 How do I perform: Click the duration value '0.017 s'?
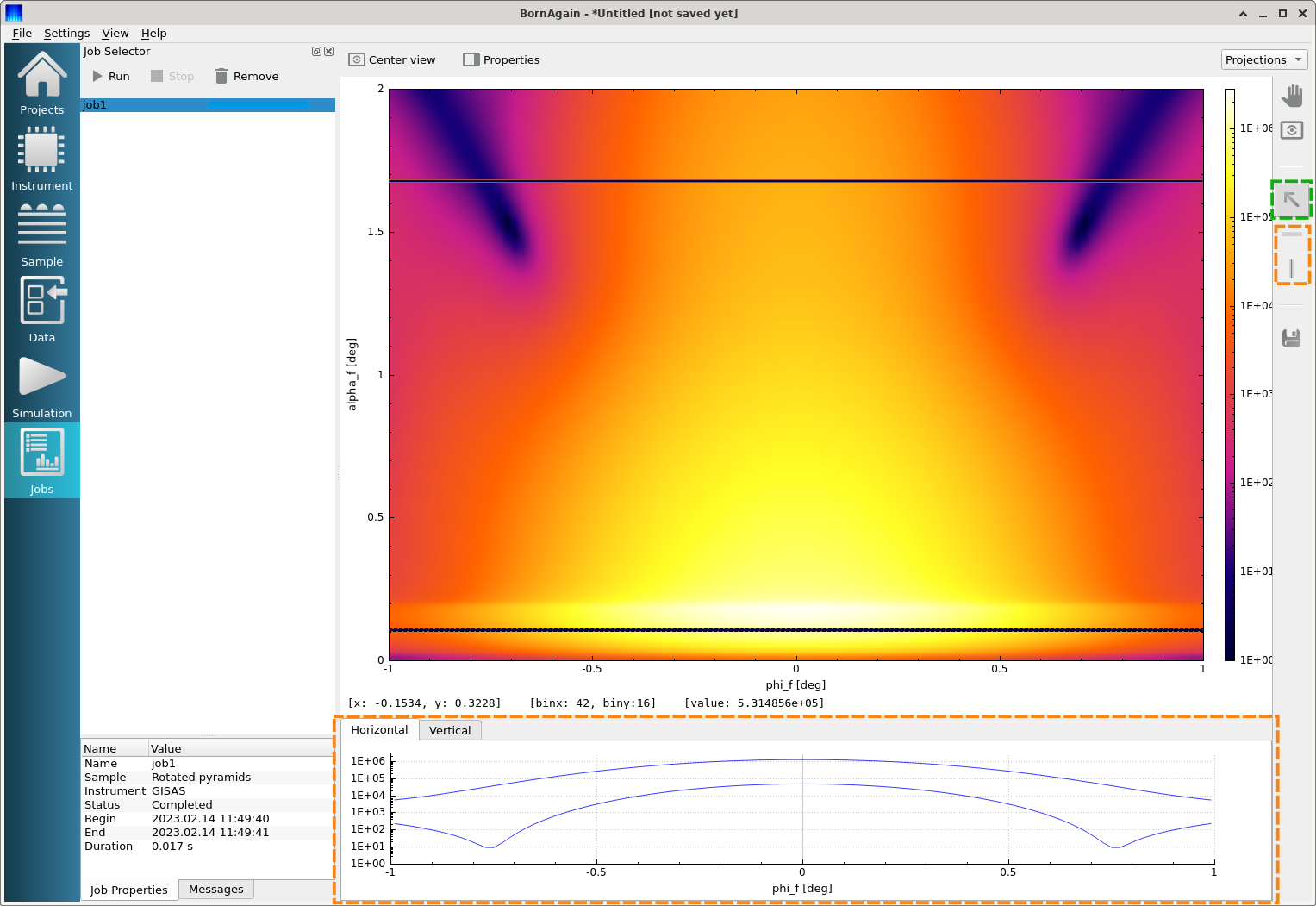[172, 846]
